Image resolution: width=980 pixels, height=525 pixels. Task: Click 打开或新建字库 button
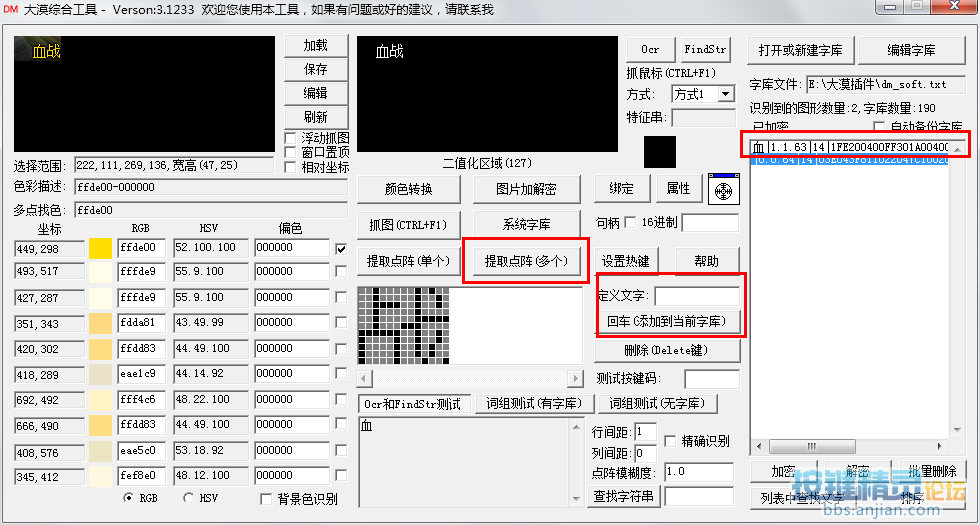[x=801, y=50]
